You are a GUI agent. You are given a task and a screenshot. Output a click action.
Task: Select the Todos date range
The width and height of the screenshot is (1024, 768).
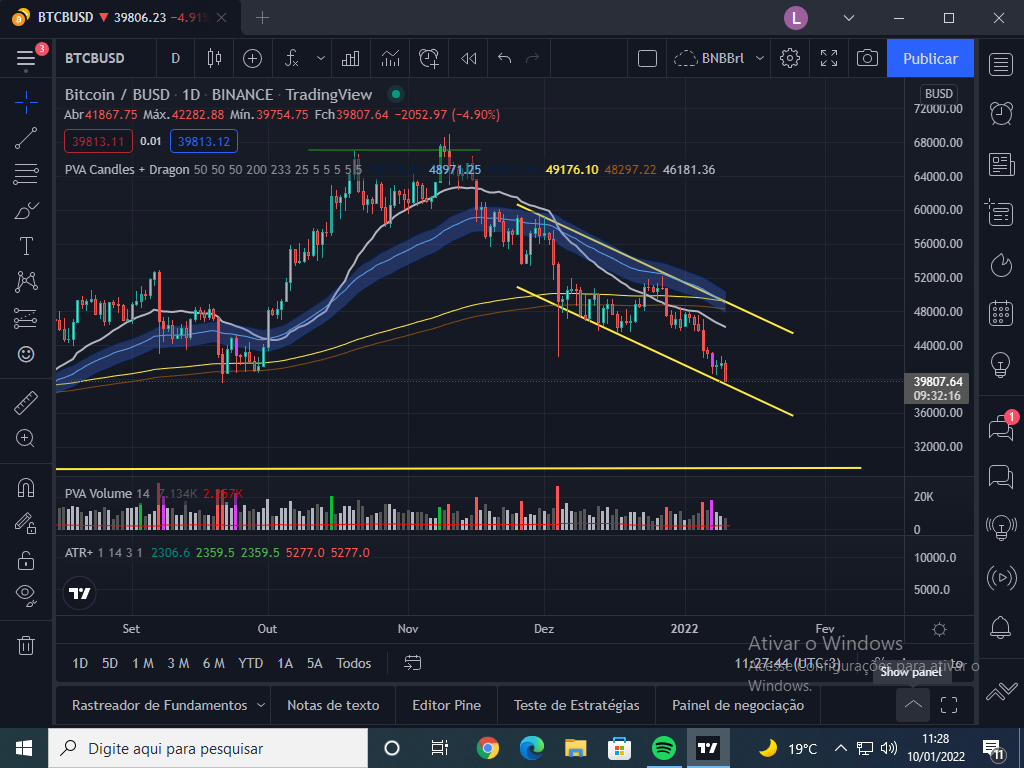353,663
